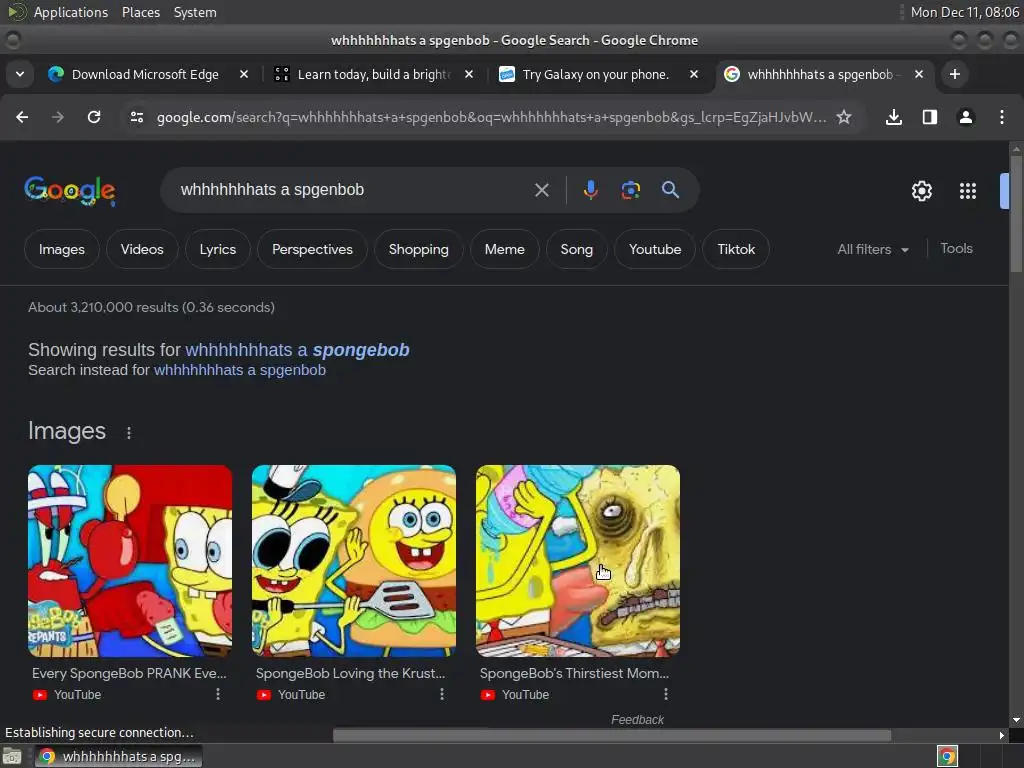This screenshot has height=768, width=1024.
Task: Clear the search box with the X
Action: coord(541,190)
